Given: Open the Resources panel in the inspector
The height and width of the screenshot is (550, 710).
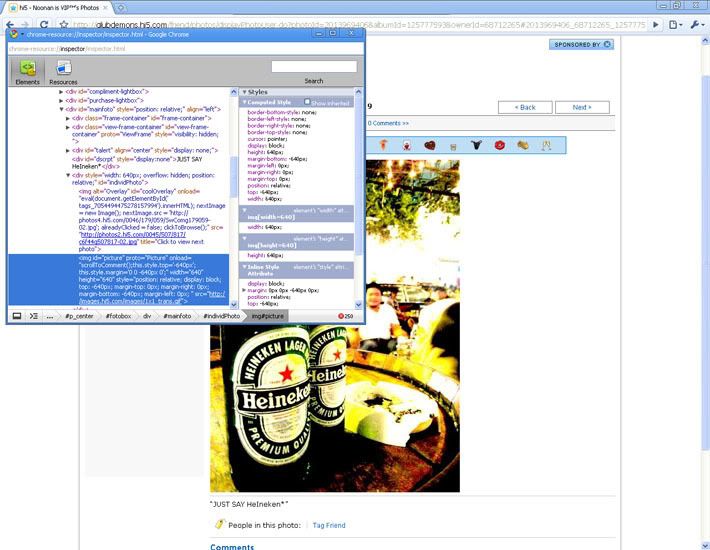Looking at the screenshot, I should coord(63,72).
